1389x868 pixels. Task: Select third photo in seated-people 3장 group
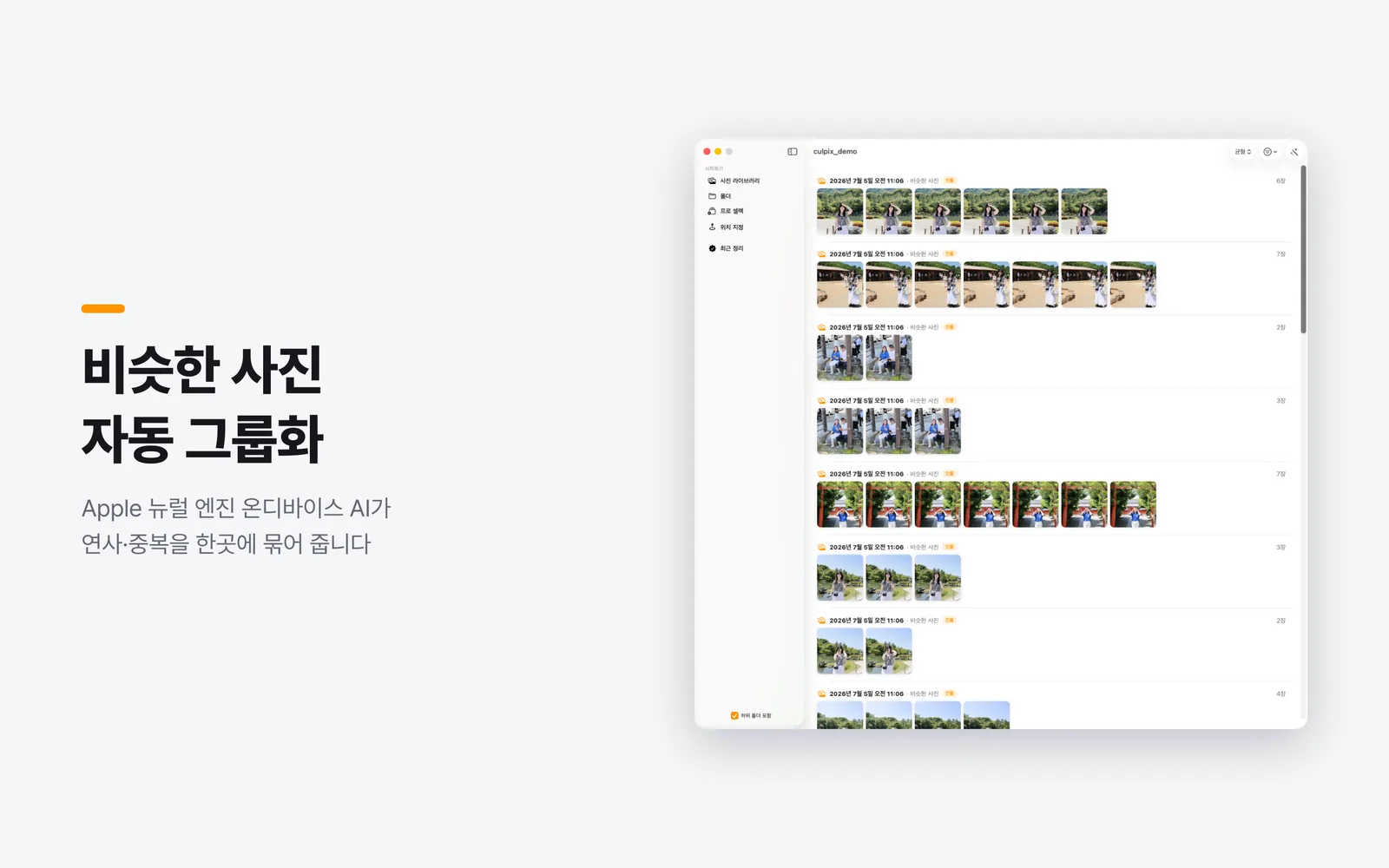tap(938, 431)
